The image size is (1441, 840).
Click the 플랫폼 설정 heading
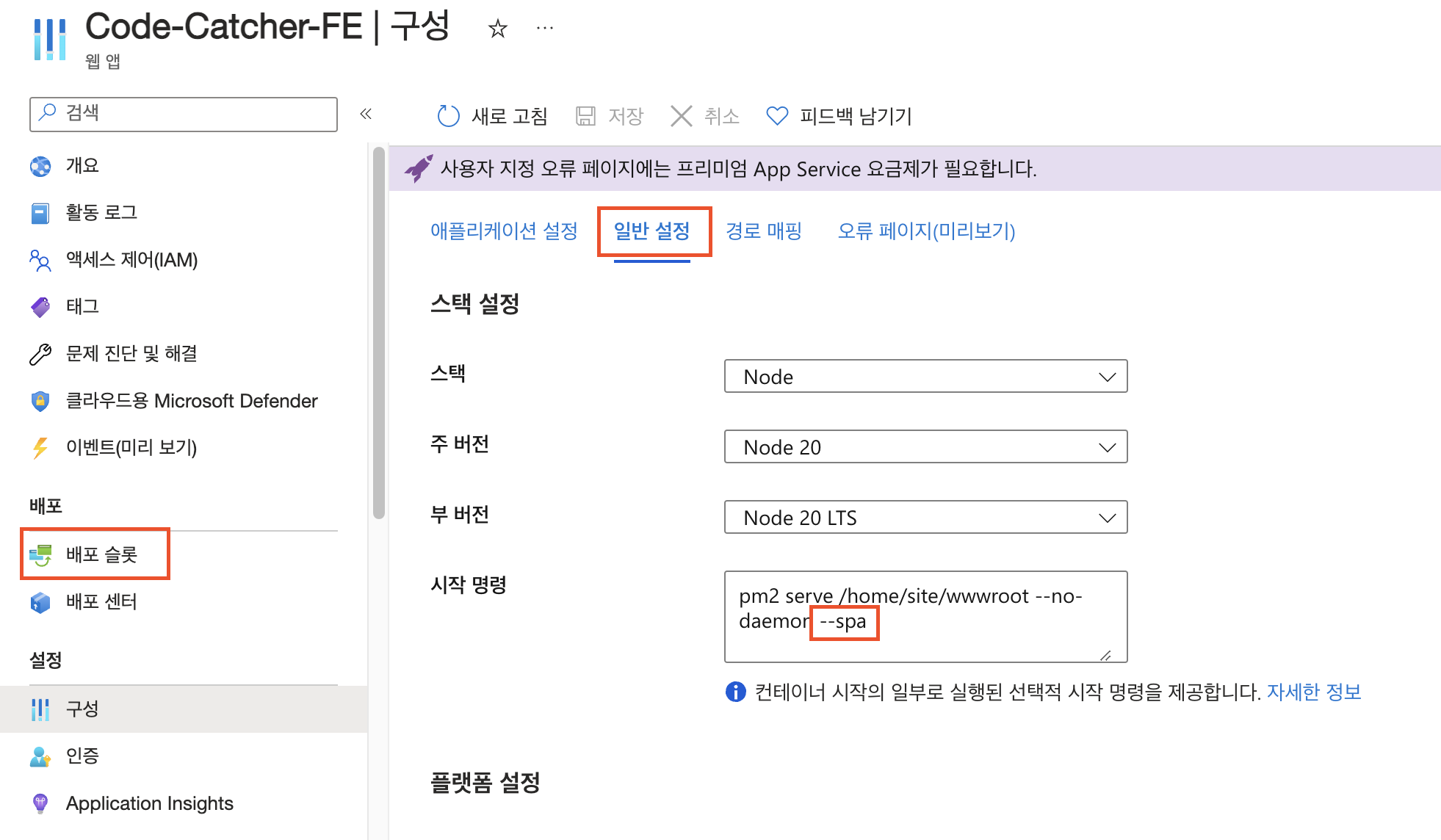click(485, 783)
